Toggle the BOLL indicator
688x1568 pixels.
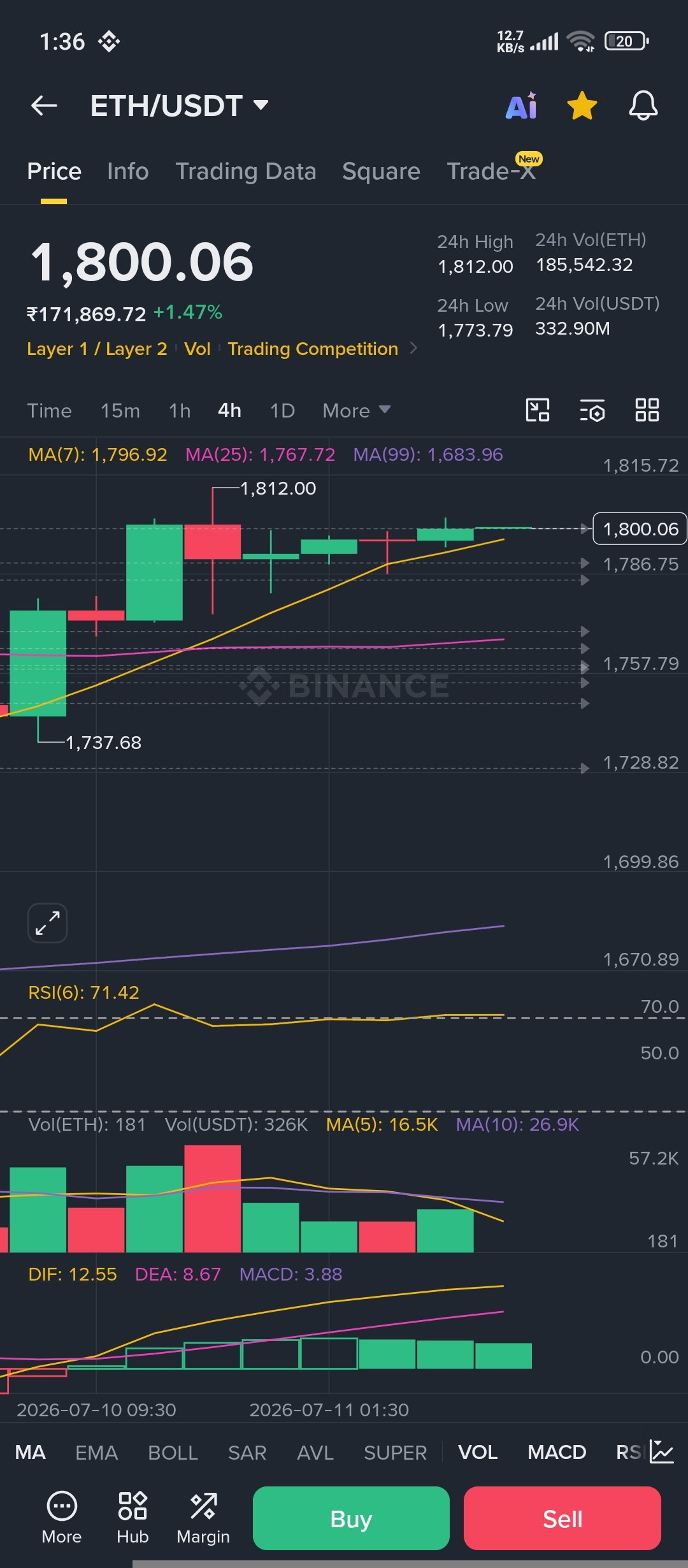click(x=173, y=1452)
